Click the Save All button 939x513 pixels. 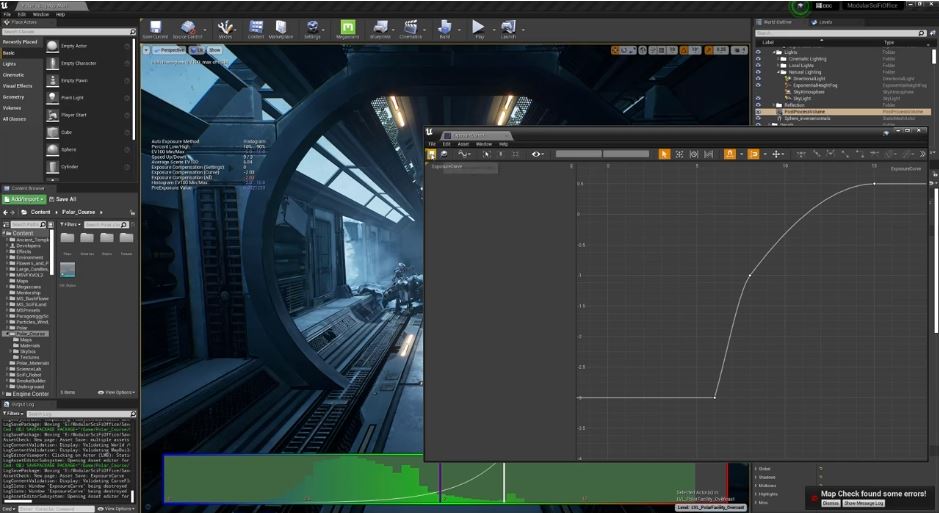pos(62,199)
